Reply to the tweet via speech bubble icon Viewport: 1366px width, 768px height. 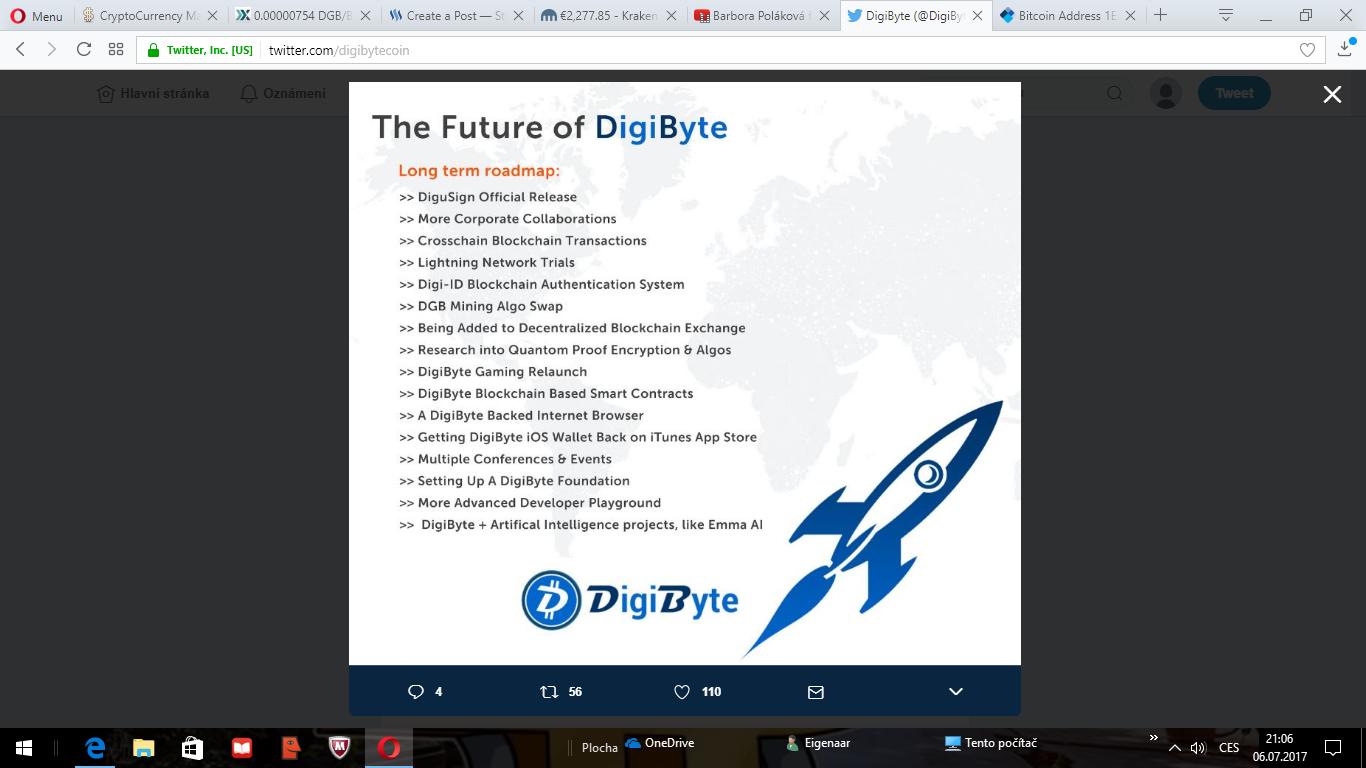click(x=416, y=691)
